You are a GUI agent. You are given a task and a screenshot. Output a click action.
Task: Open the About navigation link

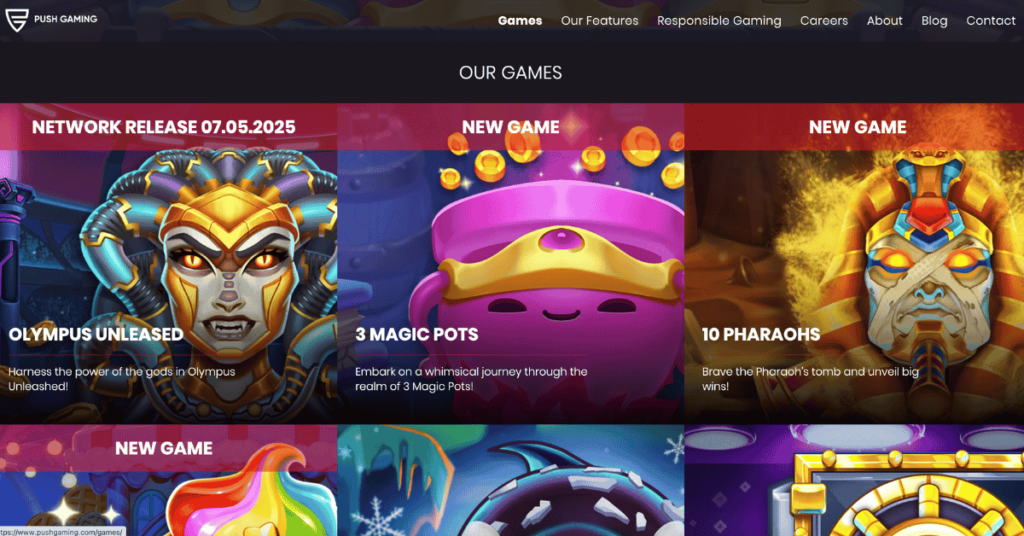884,20
